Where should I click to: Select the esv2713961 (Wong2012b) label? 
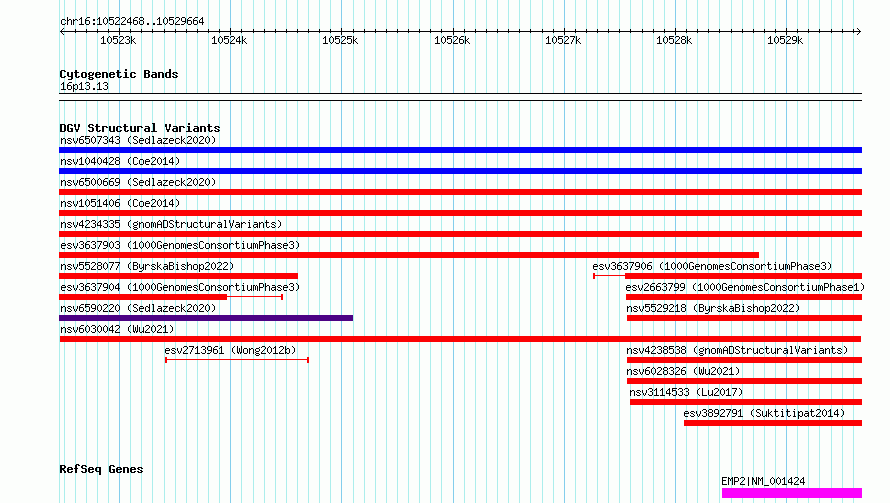(230, 350)
